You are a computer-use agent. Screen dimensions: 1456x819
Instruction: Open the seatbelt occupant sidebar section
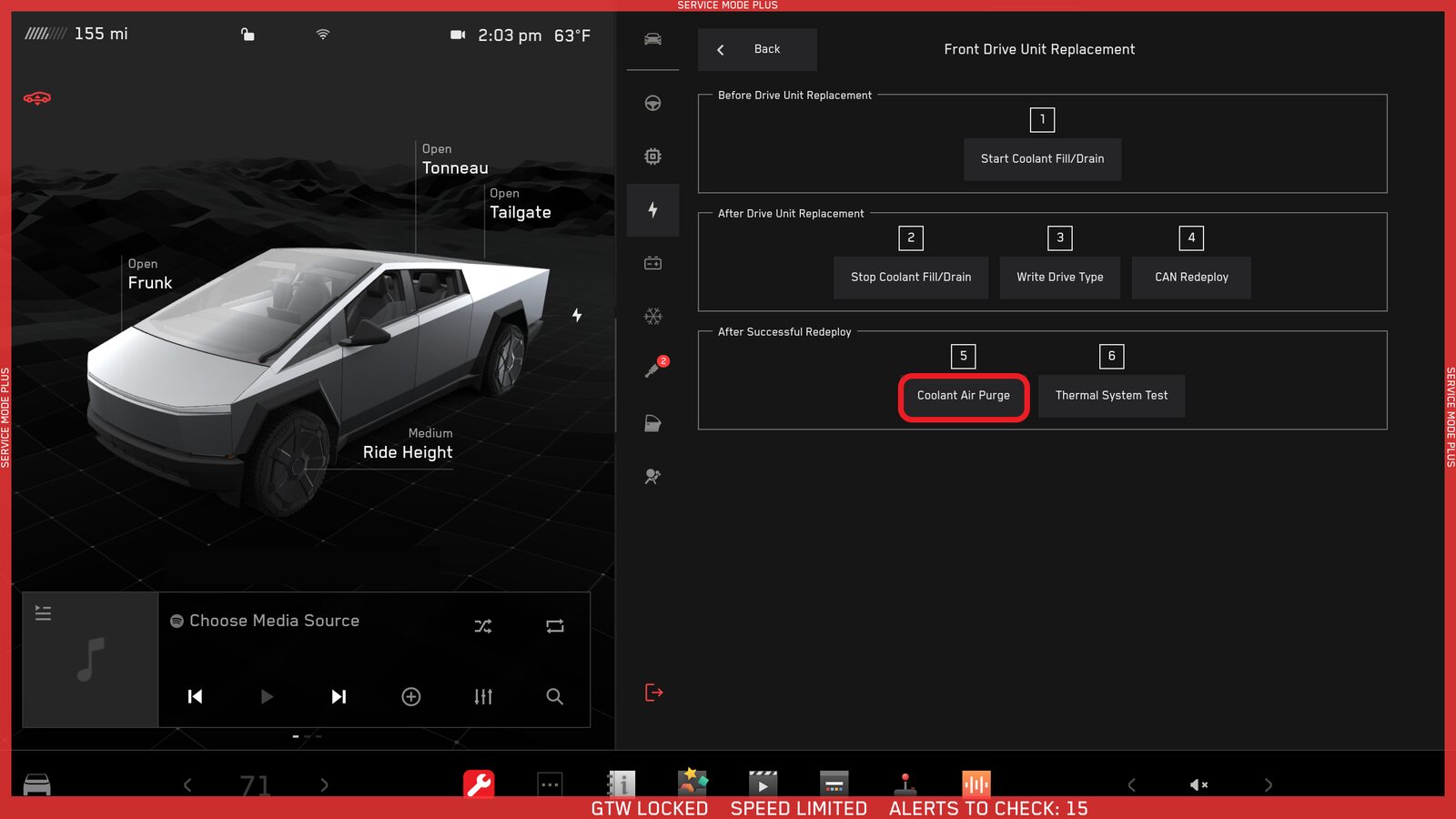652,477
